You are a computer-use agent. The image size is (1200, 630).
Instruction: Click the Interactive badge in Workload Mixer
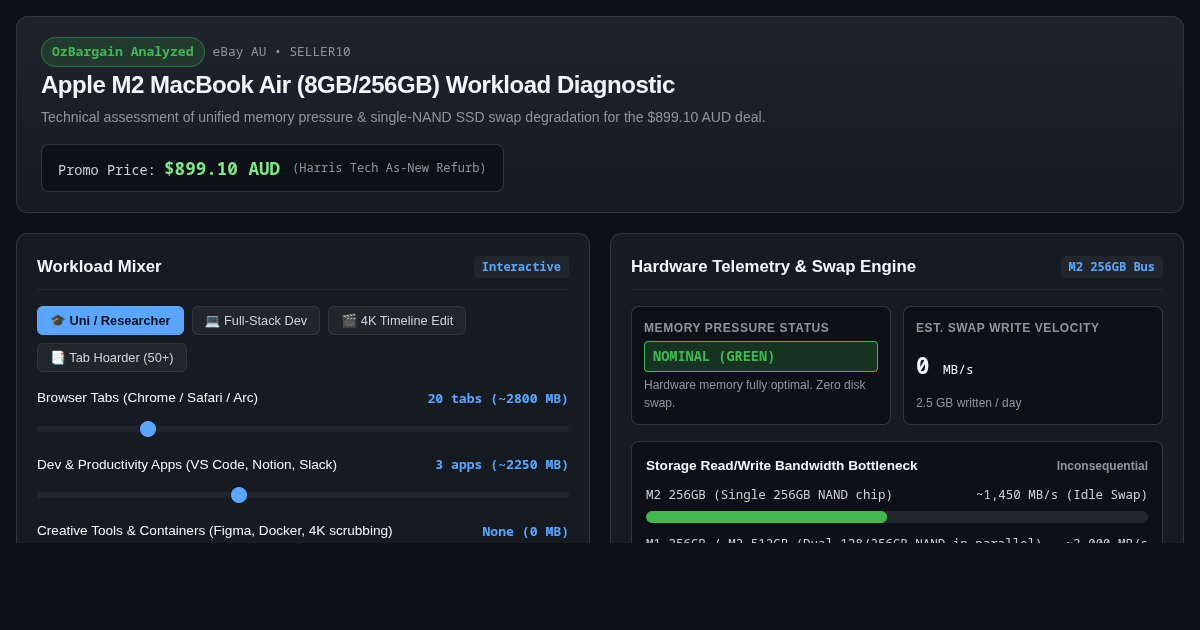point(521,267)
